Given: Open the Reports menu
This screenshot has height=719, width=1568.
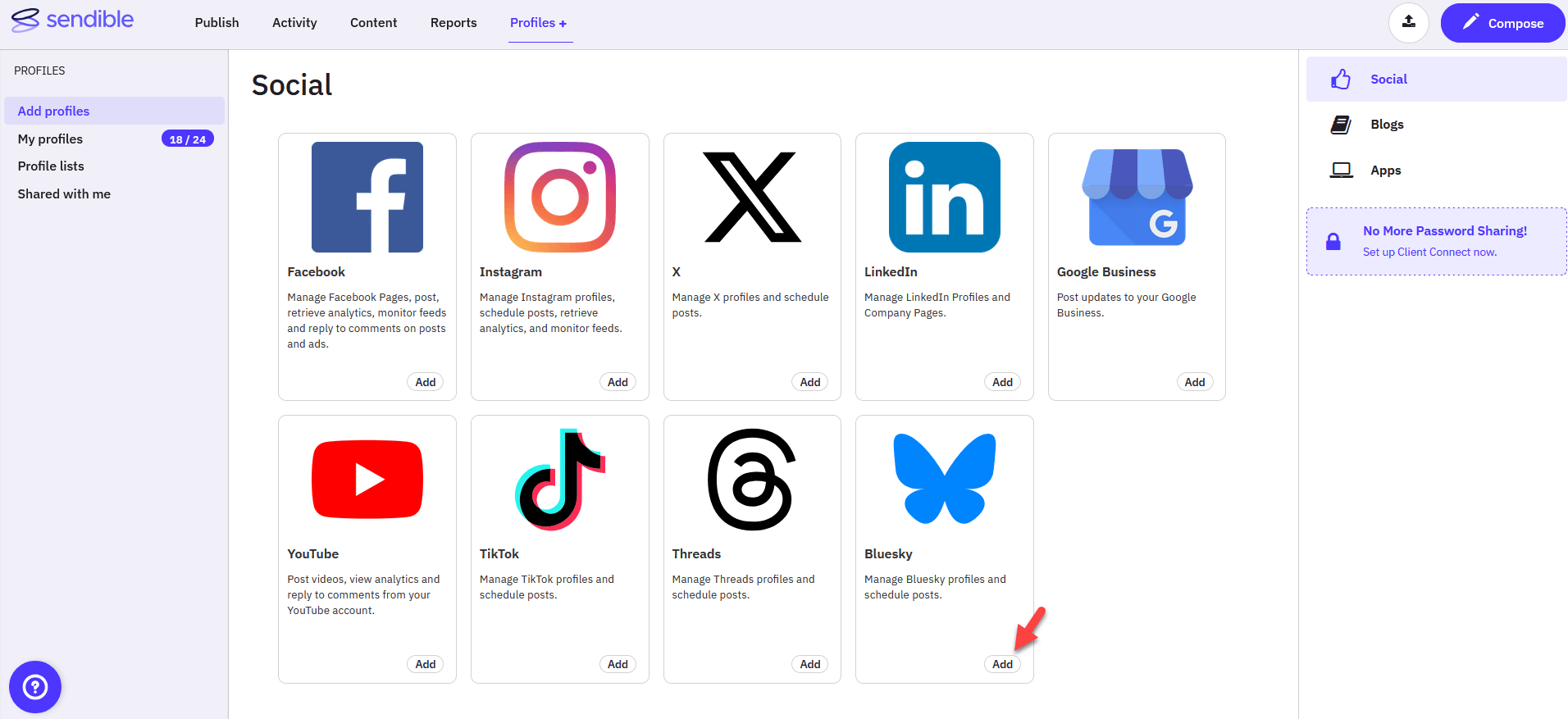Looking at the screenshot, I should 454,23.
